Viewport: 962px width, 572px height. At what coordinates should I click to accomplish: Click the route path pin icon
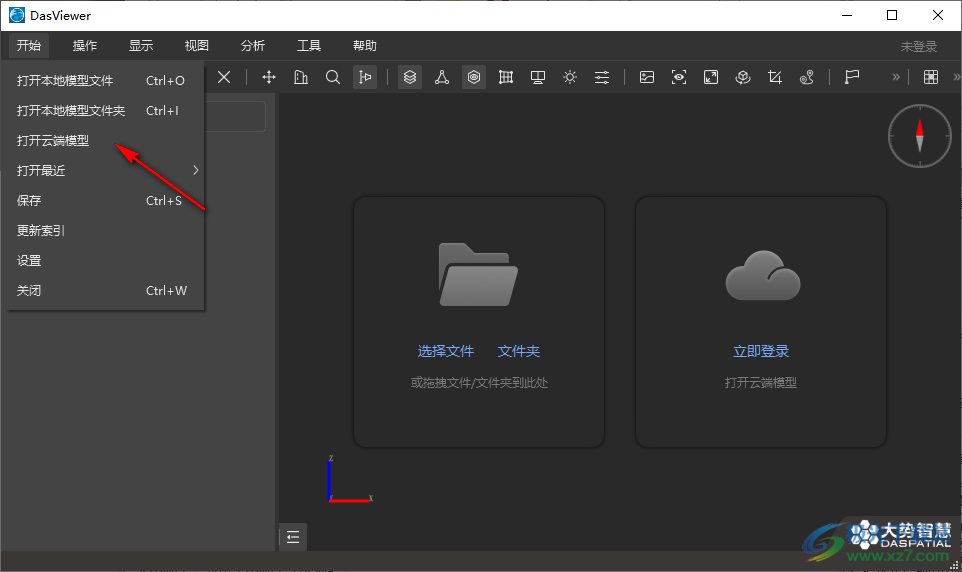[807, 77]
